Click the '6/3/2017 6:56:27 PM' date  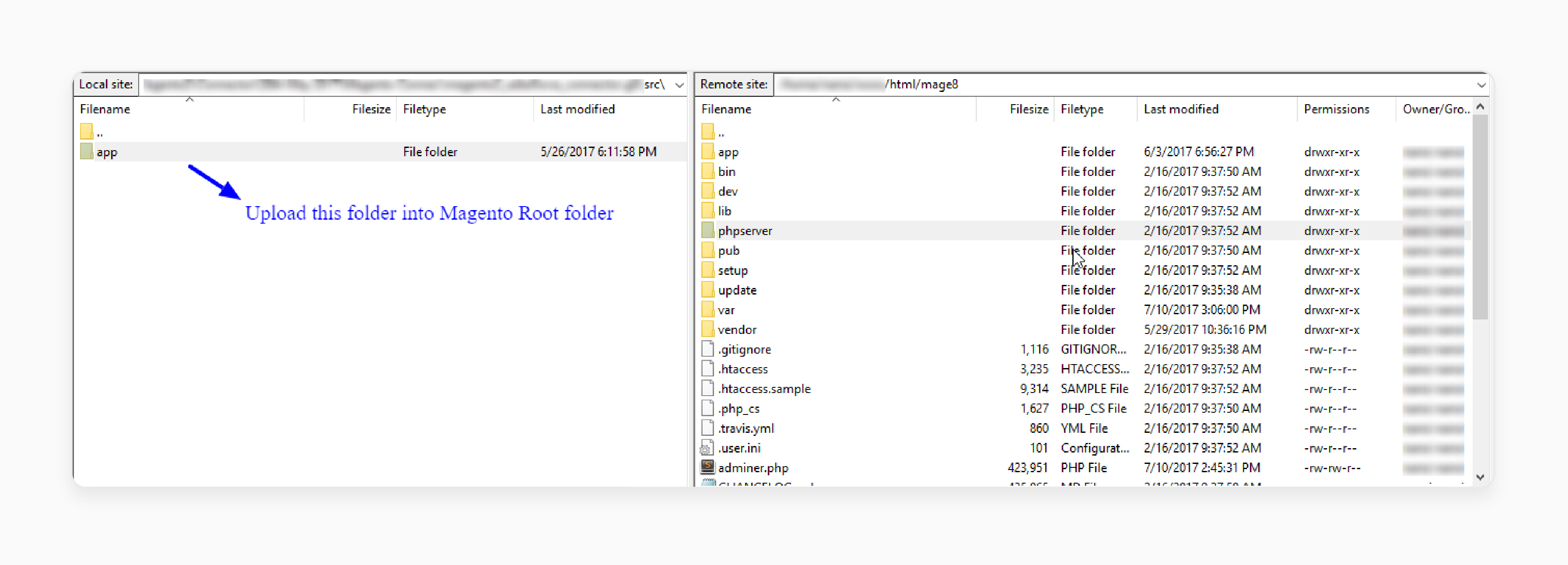(1198, 151)
